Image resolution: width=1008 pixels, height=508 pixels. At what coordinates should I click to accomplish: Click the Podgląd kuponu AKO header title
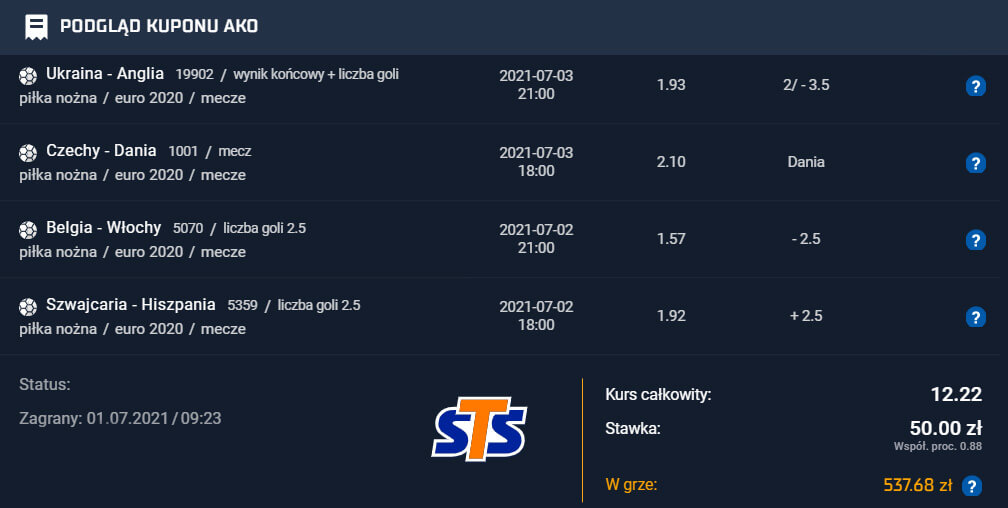(159, 26)
